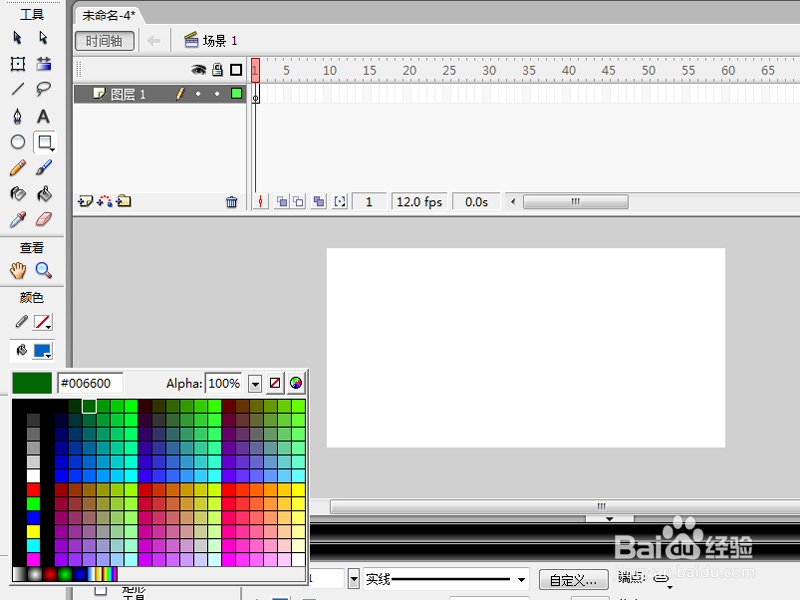Image resolution: width=800 pixels, height=600 pixels.
Task: Select the Hand tool
Action: pos(18,270)
